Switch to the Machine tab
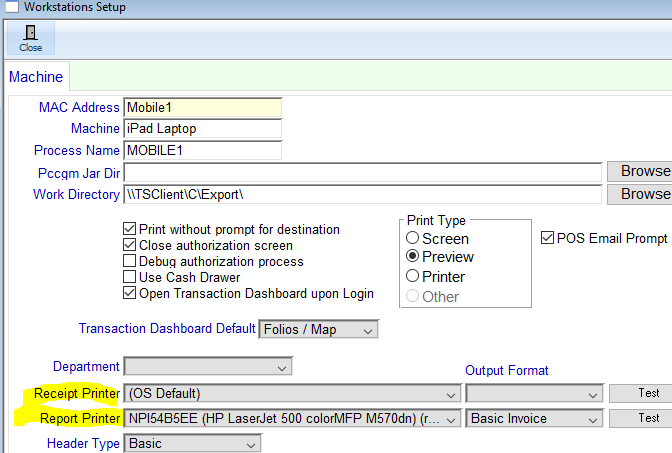Image resolution: width=672 pixels, height=453 pixels. click(36, 77)
